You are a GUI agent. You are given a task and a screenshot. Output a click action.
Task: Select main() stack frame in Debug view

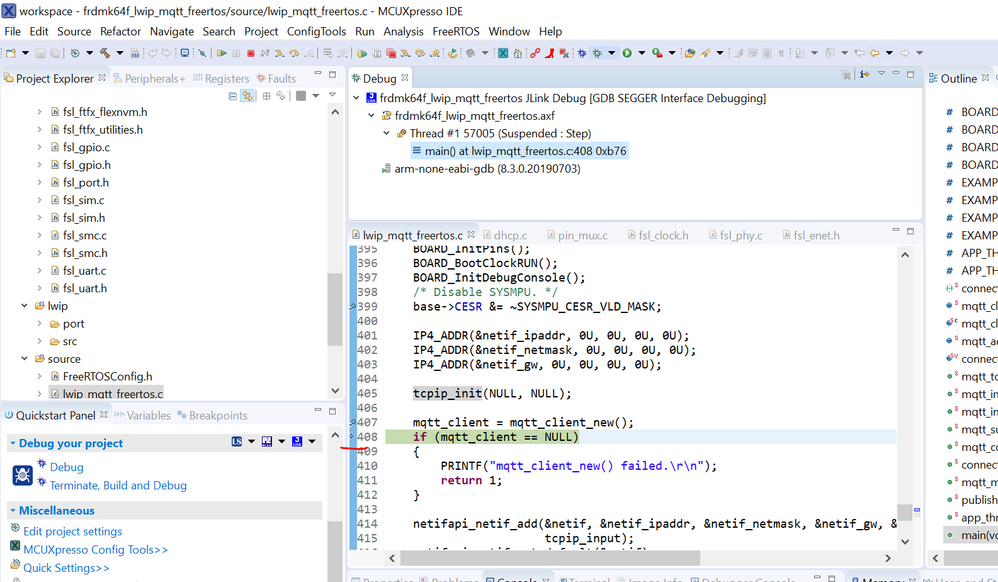(x=519, y=151)
